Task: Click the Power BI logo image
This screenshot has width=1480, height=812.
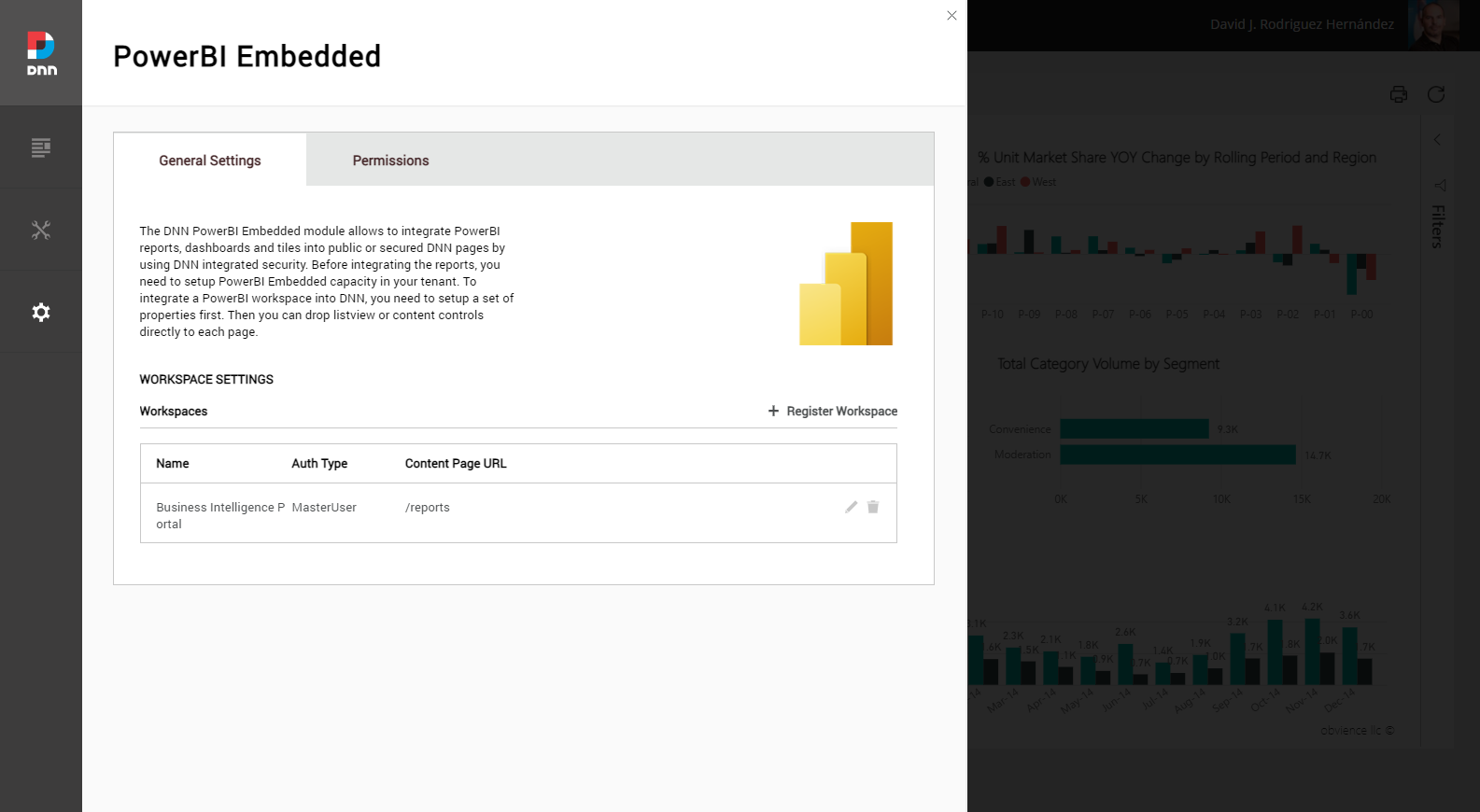Action: 846,284
